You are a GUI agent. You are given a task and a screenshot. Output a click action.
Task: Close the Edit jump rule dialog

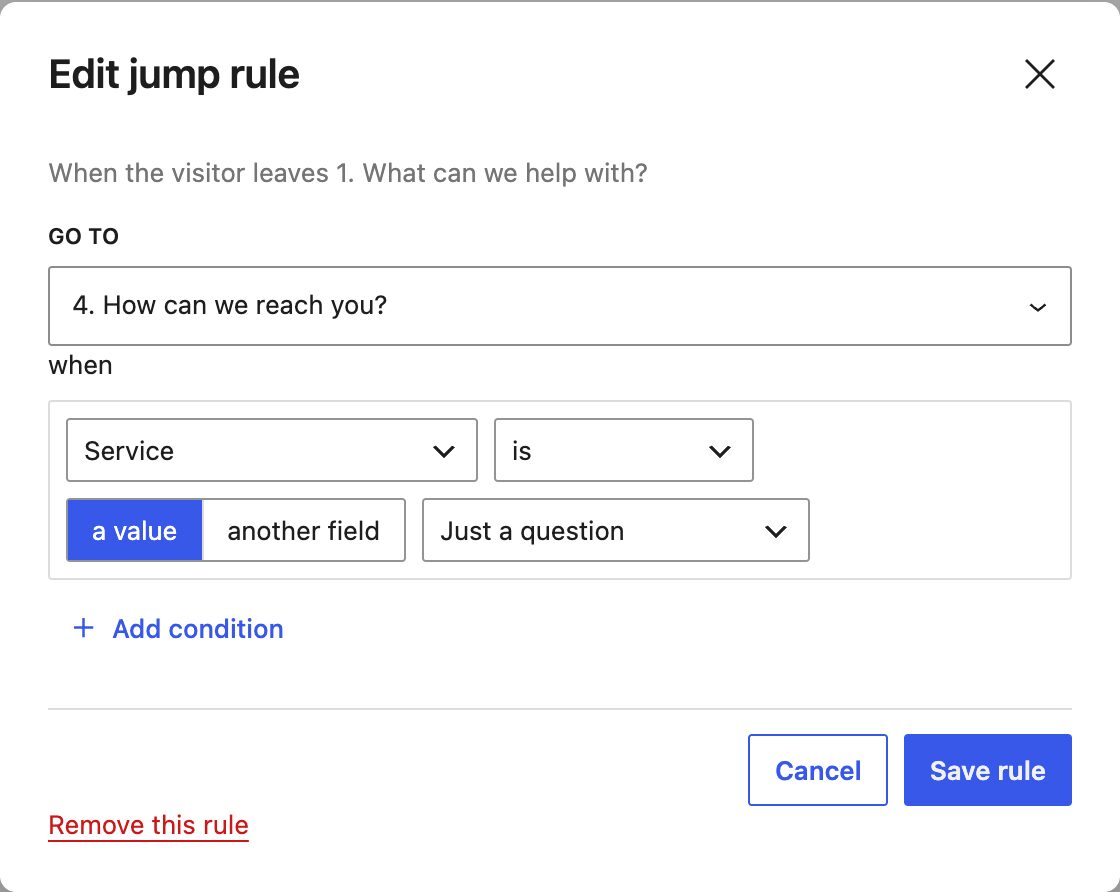(x=1039, y=74)
